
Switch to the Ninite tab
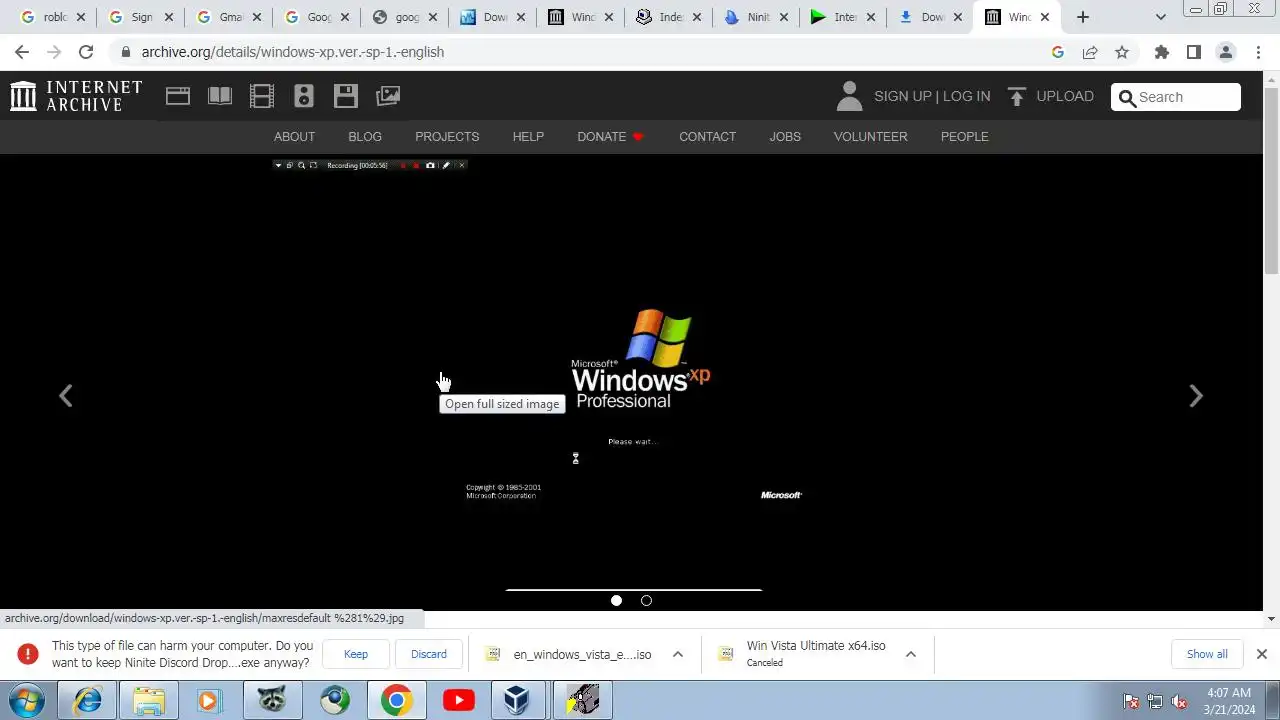point(755,17)
